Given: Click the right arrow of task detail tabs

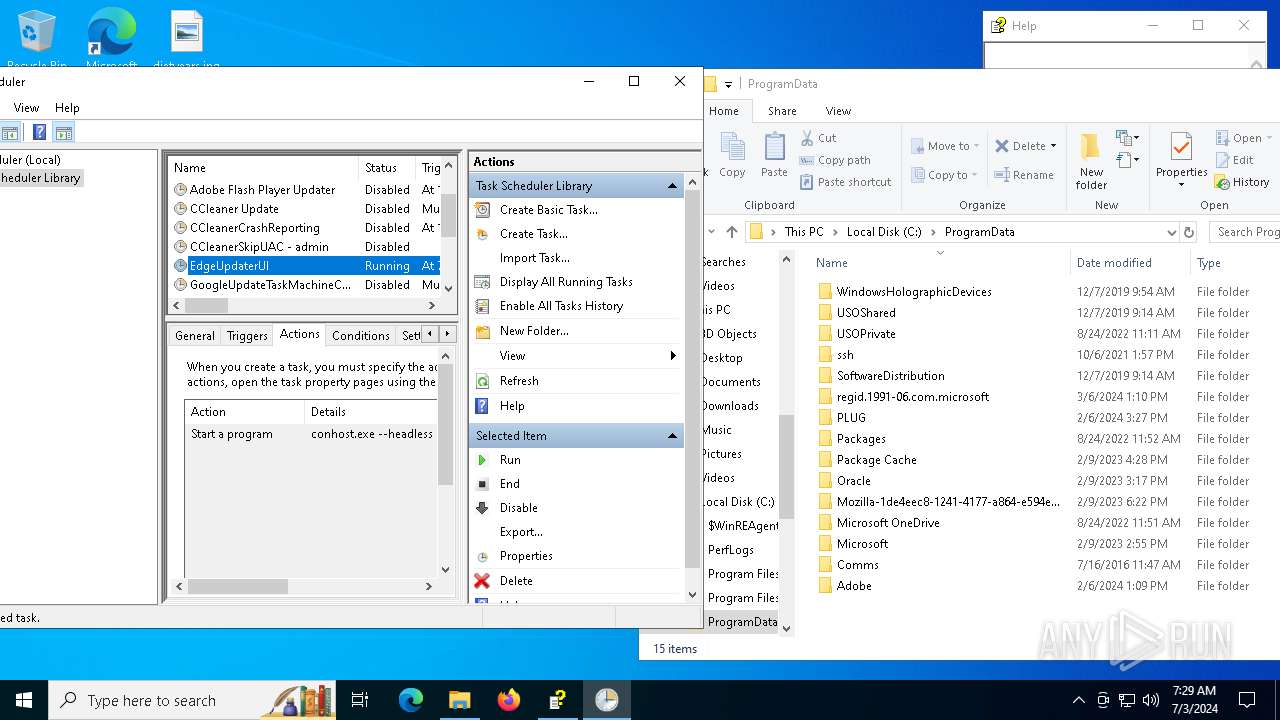Looking at the screenshot, I should [x=447, y=334].
